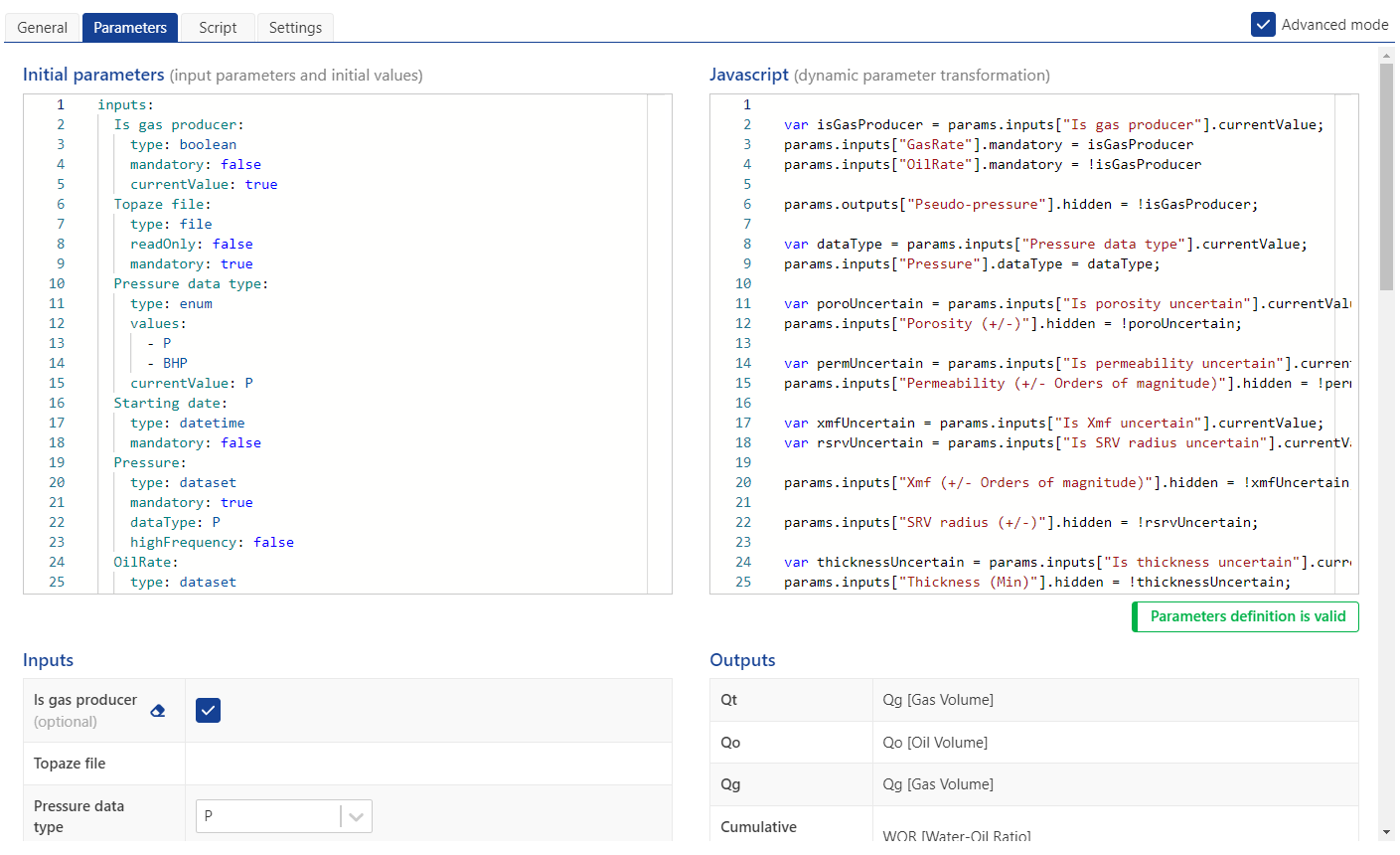Open the Script tab
Viewport: 1400px width, 855px height.
click(x=218, y=28)
